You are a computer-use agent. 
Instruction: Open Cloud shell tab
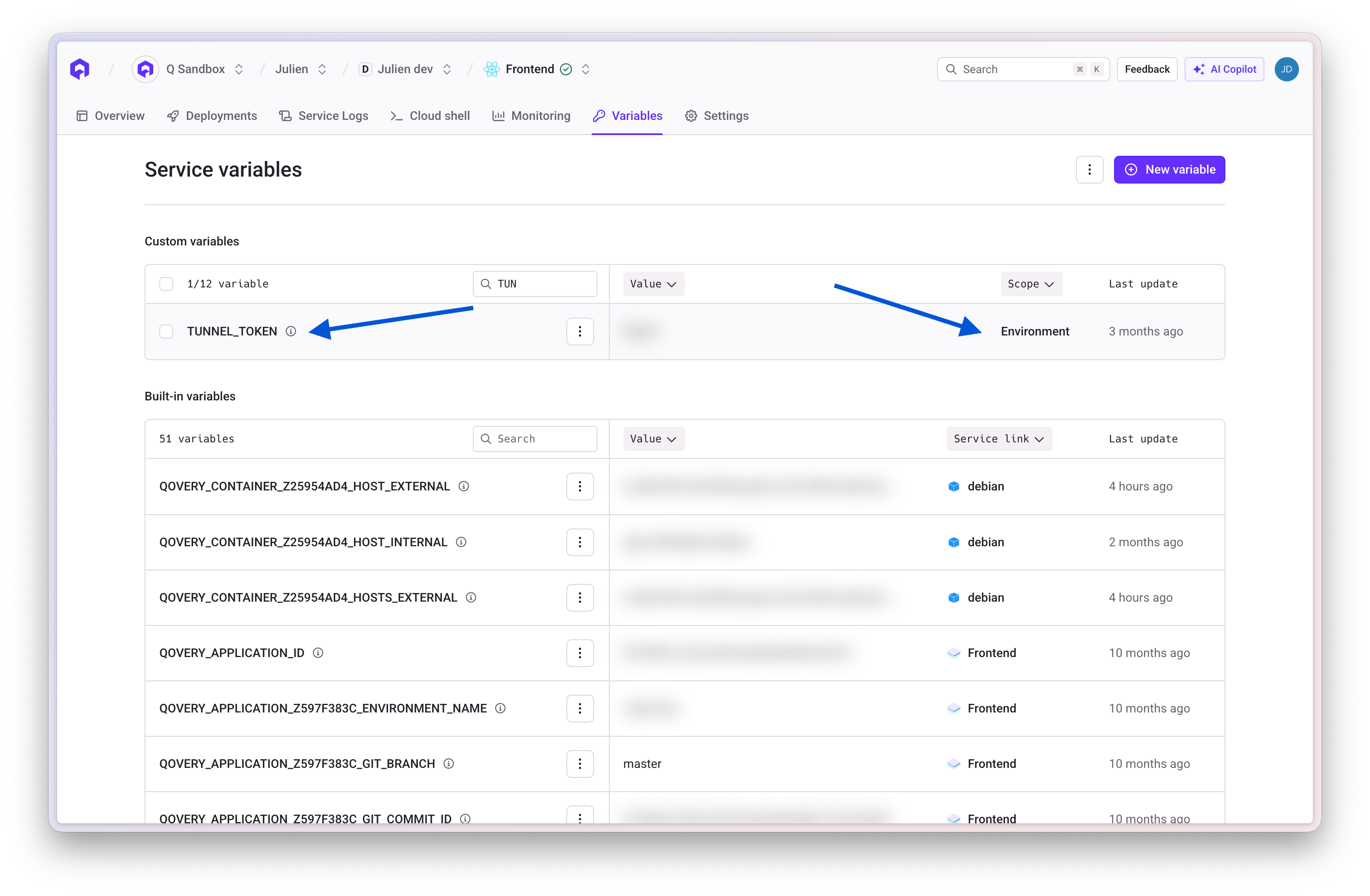430,116
